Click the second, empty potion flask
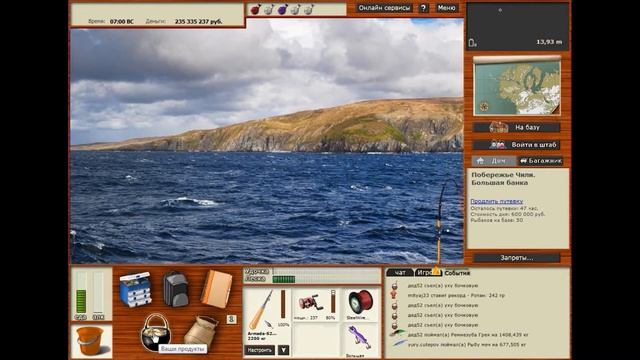640x360 pixels. (x=269, y=9)
